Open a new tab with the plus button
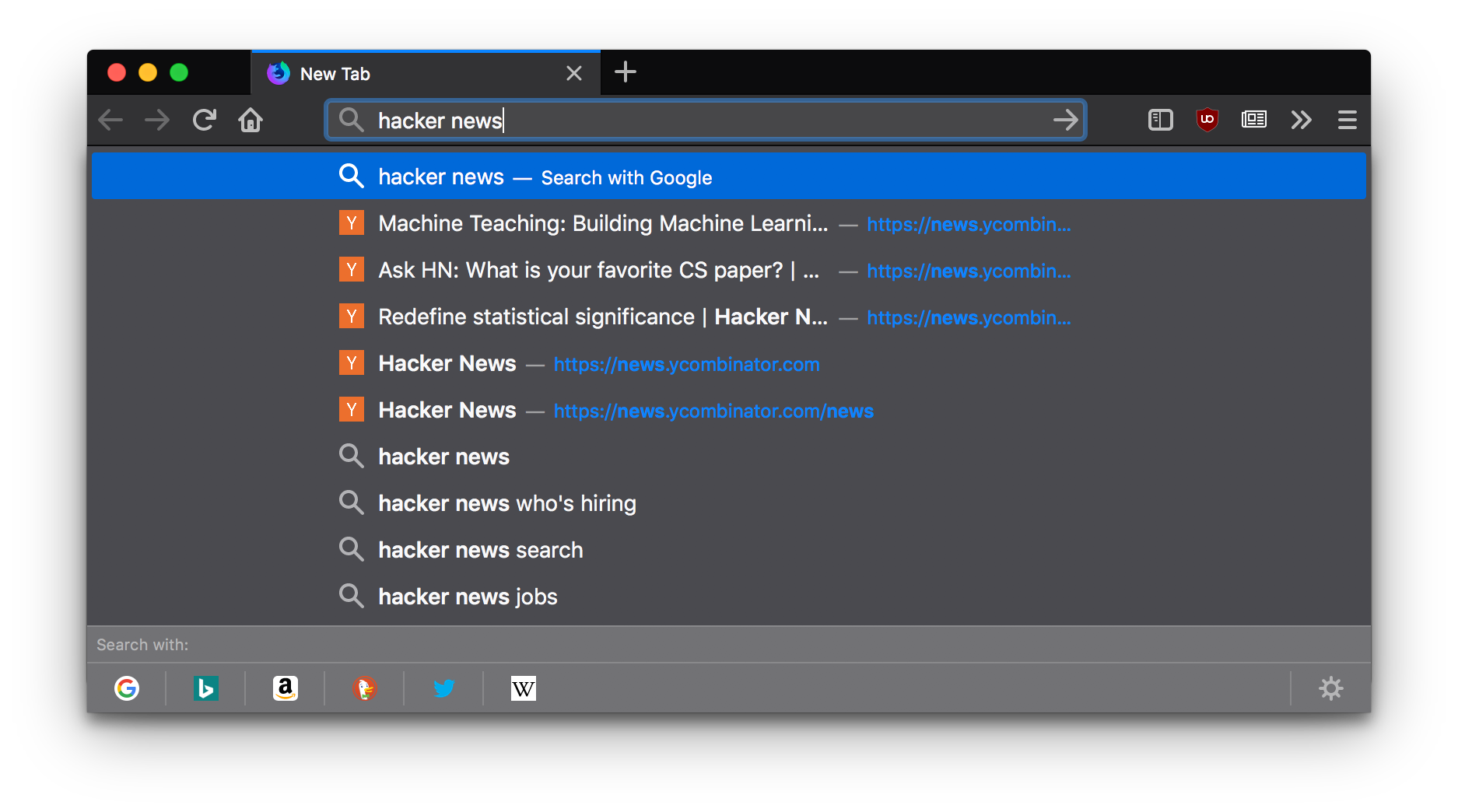 coord(625,72)
